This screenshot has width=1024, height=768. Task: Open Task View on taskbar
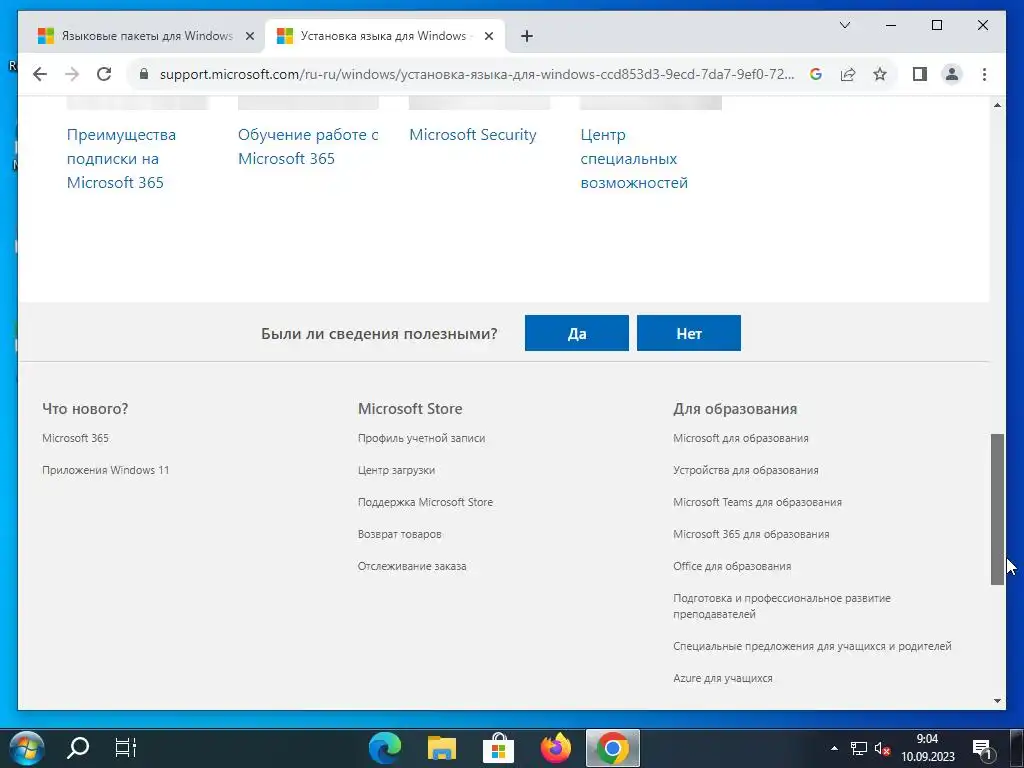coord(126,748)
